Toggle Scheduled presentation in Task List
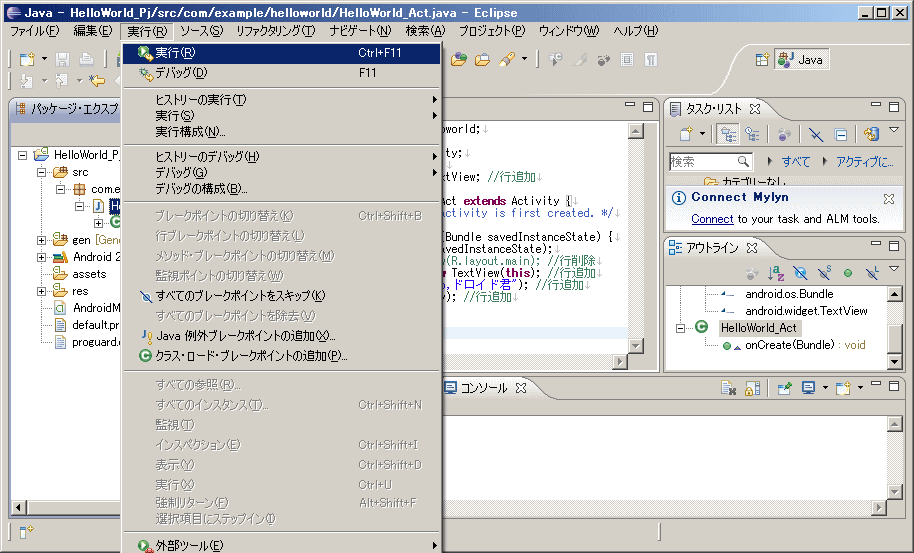This screenshot has height=553, width=914. coord(753,135)
